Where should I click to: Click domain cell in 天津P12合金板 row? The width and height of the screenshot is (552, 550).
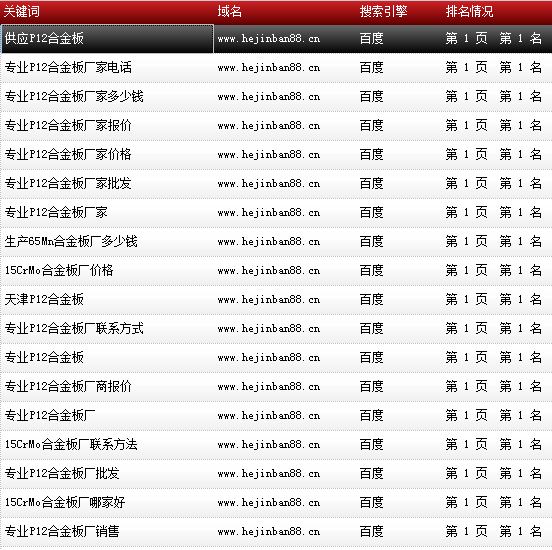(269, 300)
